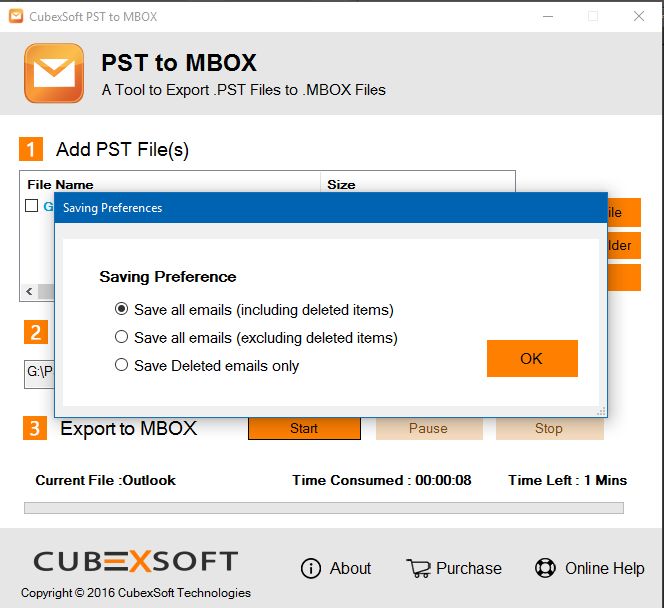Click the Stop button
This screenshot has width=664, height=608.
549,428
